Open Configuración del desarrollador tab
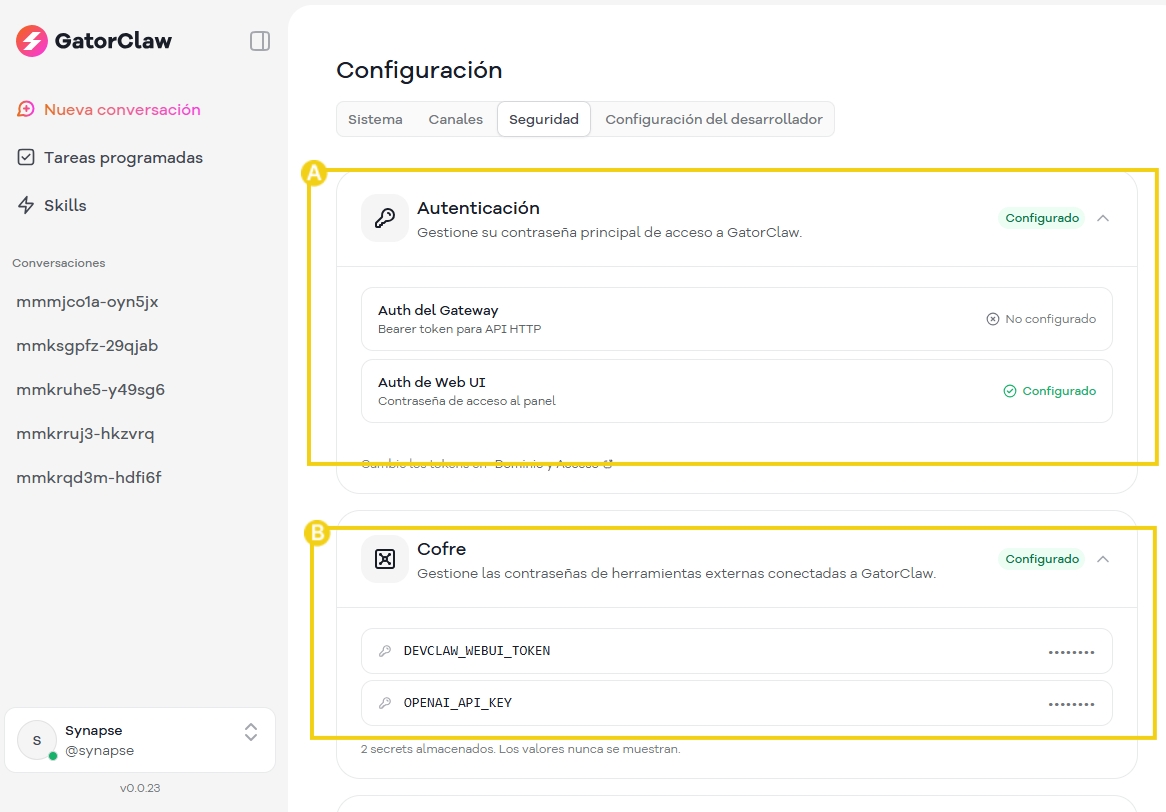Viewport: 1166px width, 812px height. point(713,119)
